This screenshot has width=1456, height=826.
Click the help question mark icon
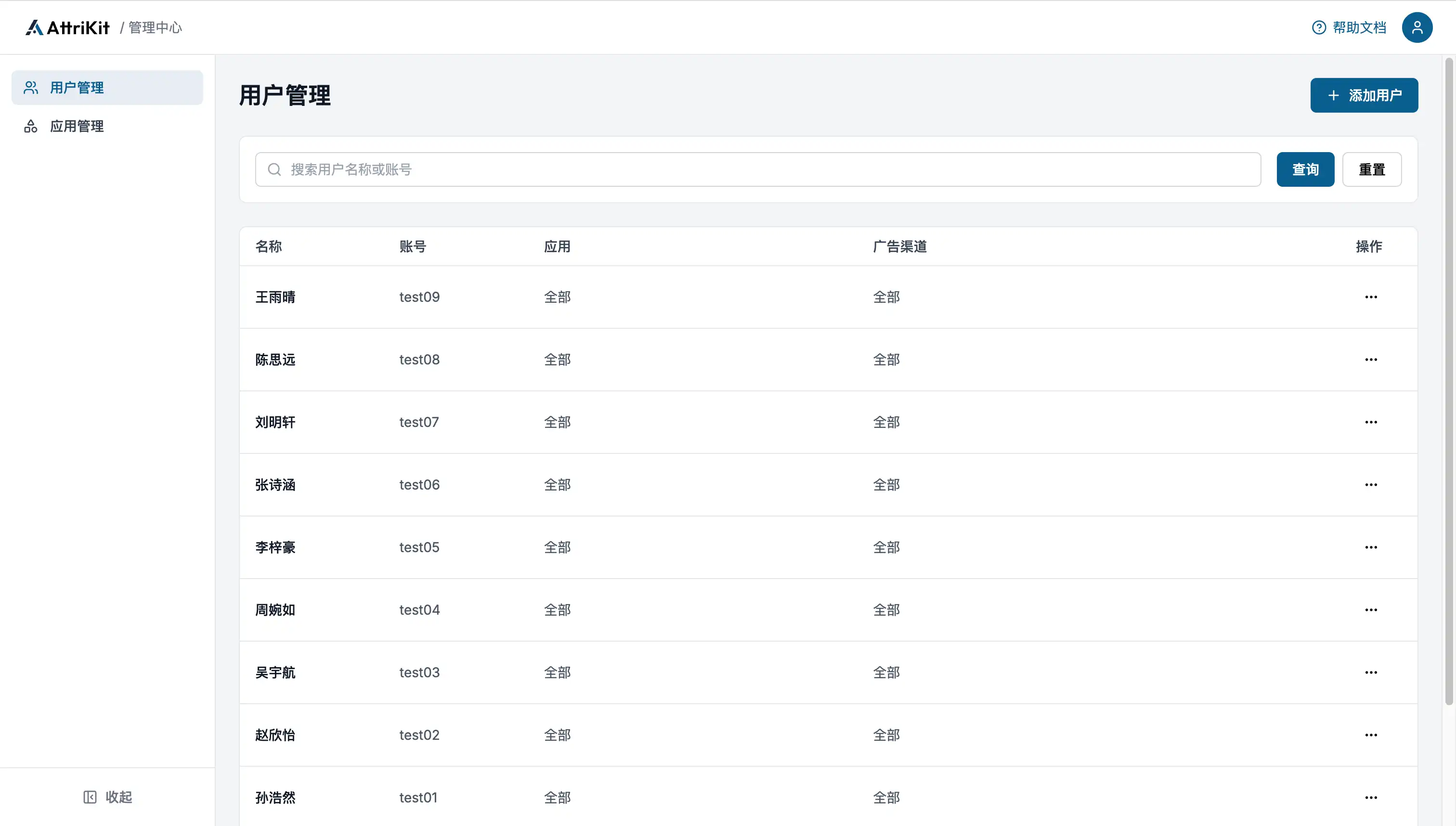[x=1319, y=27]
